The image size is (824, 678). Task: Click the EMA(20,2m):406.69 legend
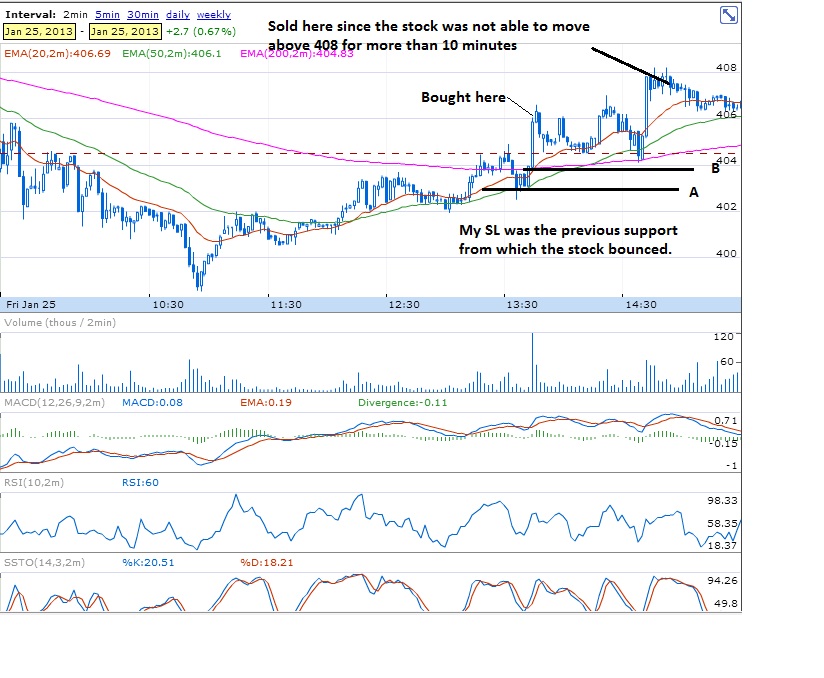pyautogui.click(x=57, y=53)
